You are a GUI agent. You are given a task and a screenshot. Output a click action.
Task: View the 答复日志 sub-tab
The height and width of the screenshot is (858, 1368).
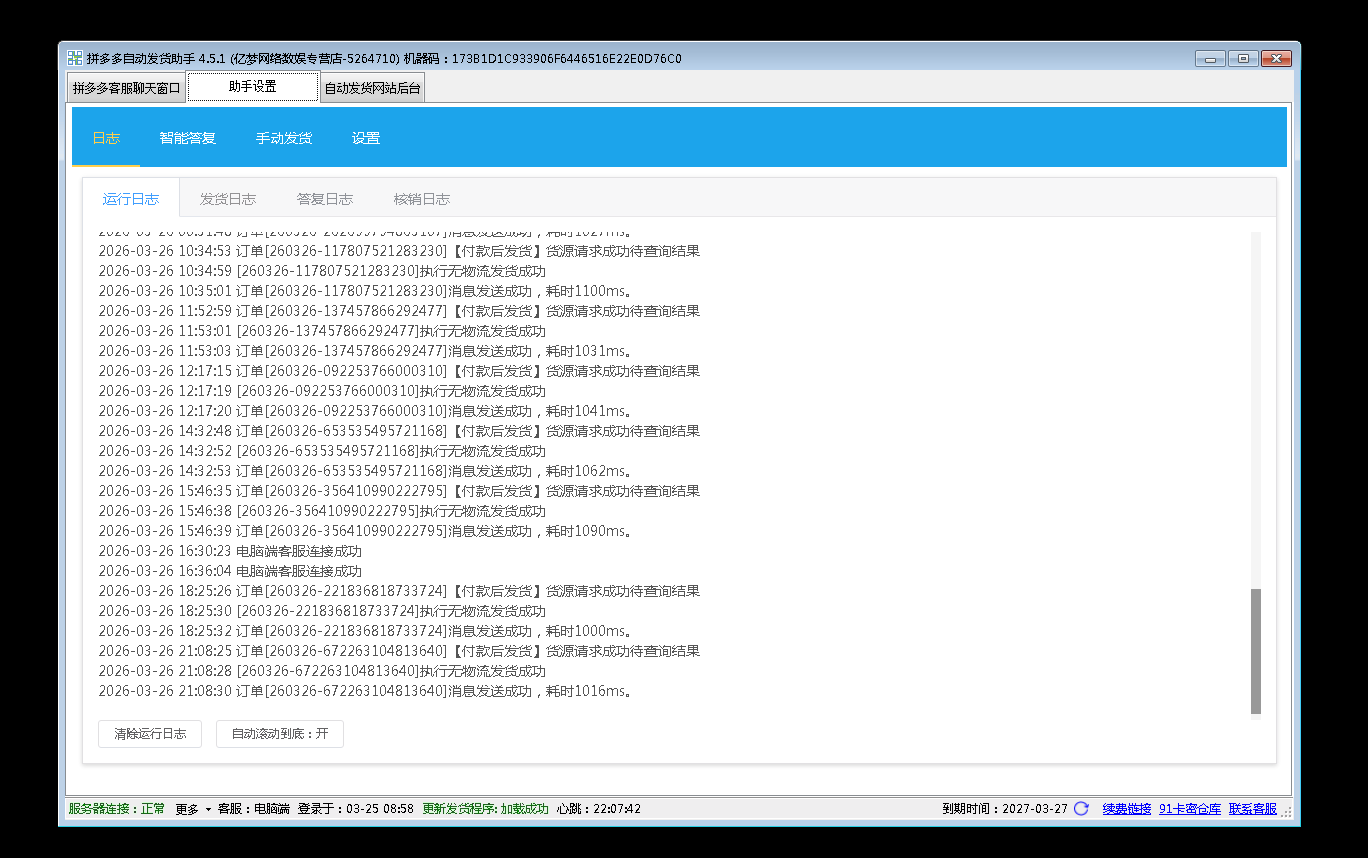point(325,199)
